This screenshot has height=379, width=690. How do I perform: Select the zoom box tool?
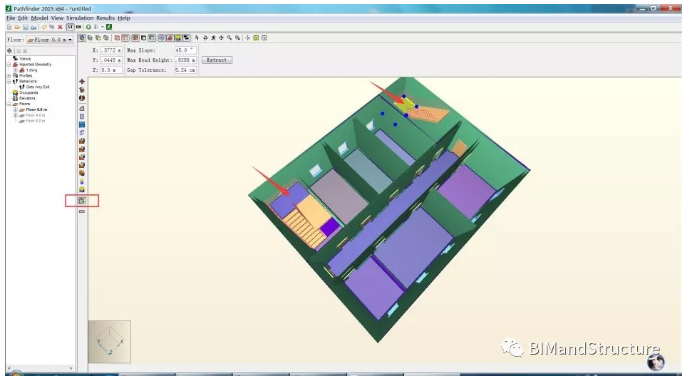(x=238, y=38)
